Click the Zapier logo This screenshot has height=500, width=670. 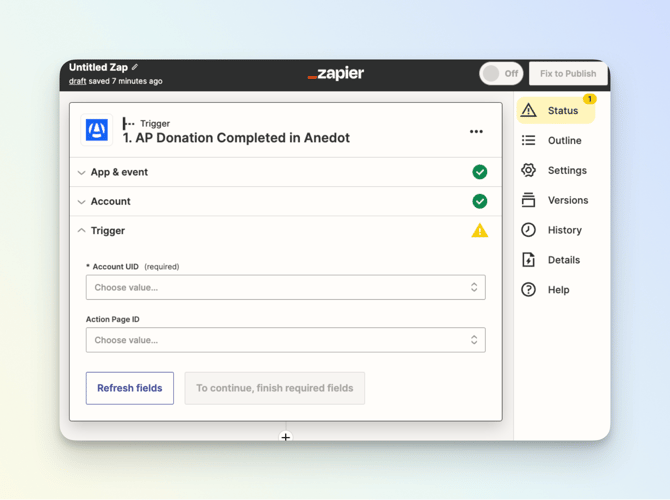336,74
